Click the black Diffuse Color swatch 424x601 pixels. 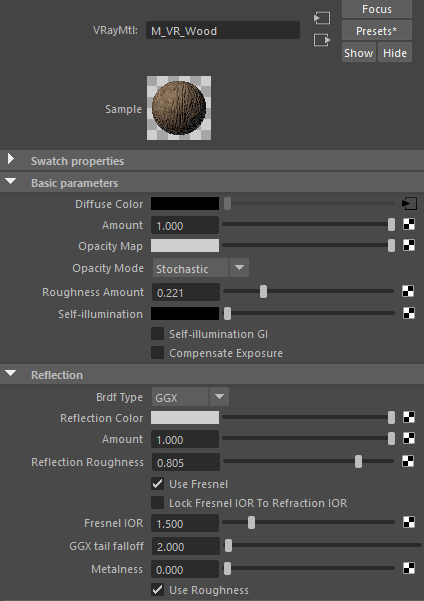click(x=185, y=204)
